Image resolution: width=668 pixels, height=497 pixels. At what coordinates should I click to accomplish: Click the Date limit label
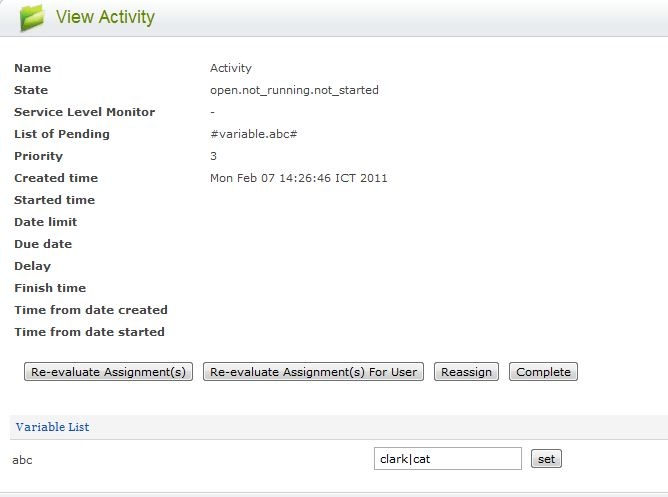pos(46,222)
